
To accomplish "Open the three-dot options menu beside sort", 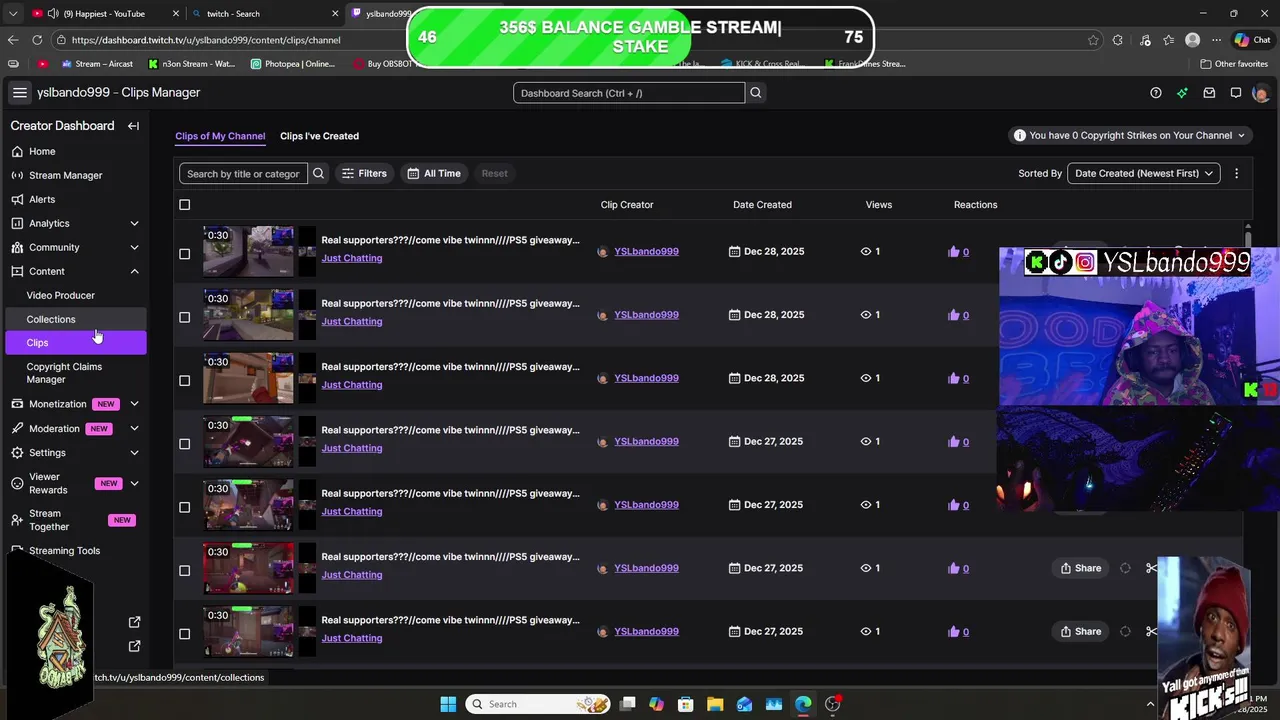I will [x=1236, y=173].
